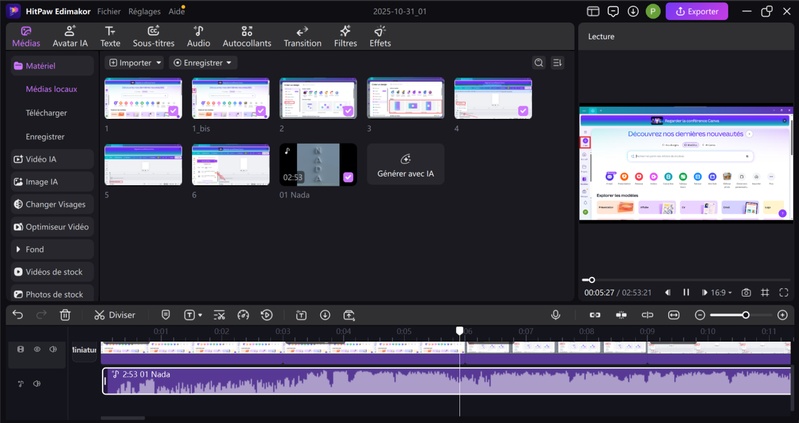Switch to the Sous-titres tab
799x423 pixels.
[x=153, y=37]
